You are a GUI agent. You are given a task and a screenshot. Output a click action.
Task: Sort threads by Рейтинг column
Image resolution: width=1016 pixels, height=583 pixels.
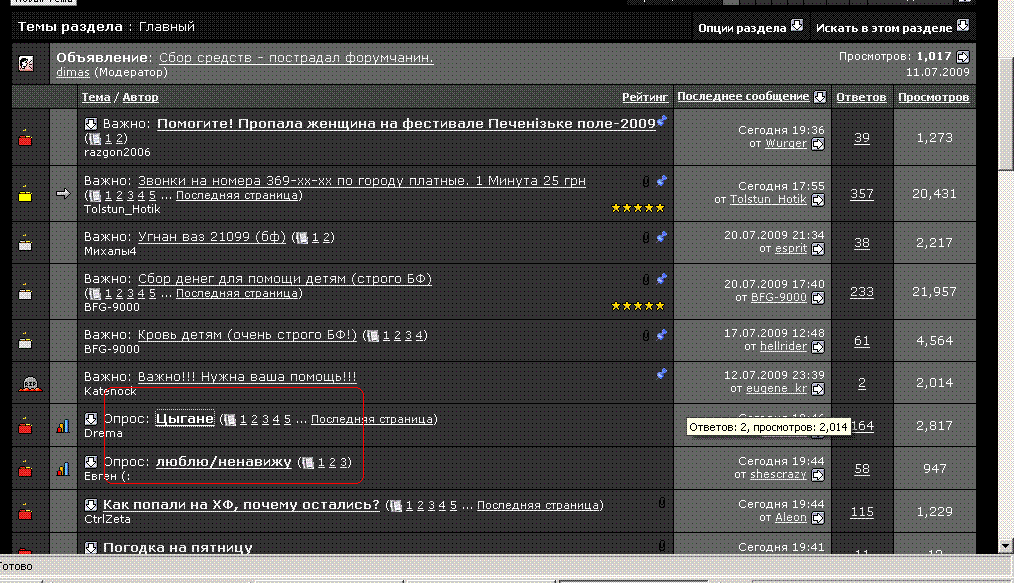pos(645,97)
